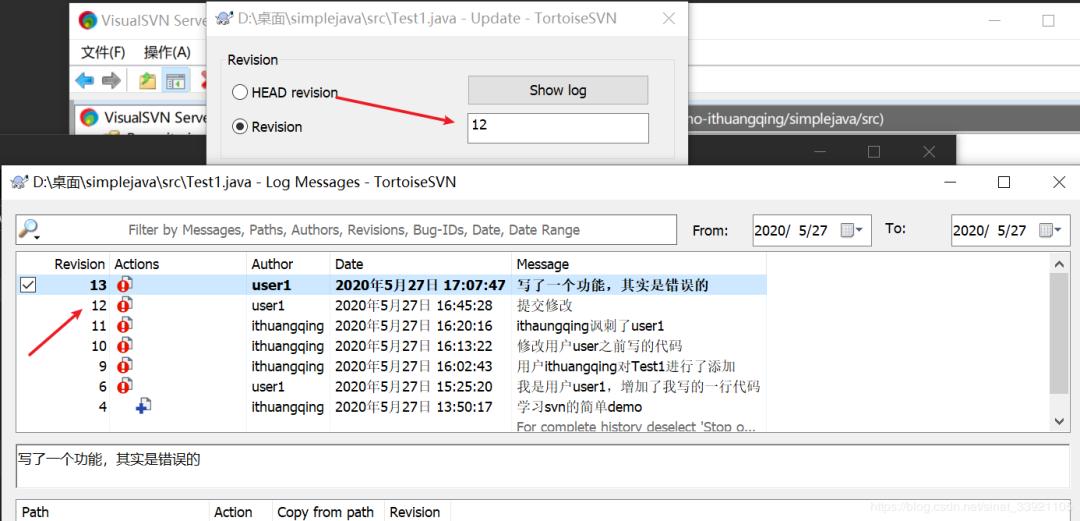Select revision number 6 in the log list

coord(103,387)
